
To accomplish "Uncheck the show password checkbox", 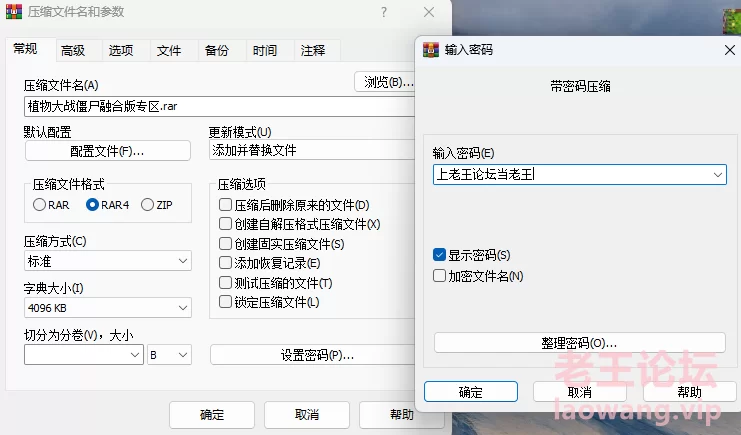I will pyautogui.click(x=439, y=255).
